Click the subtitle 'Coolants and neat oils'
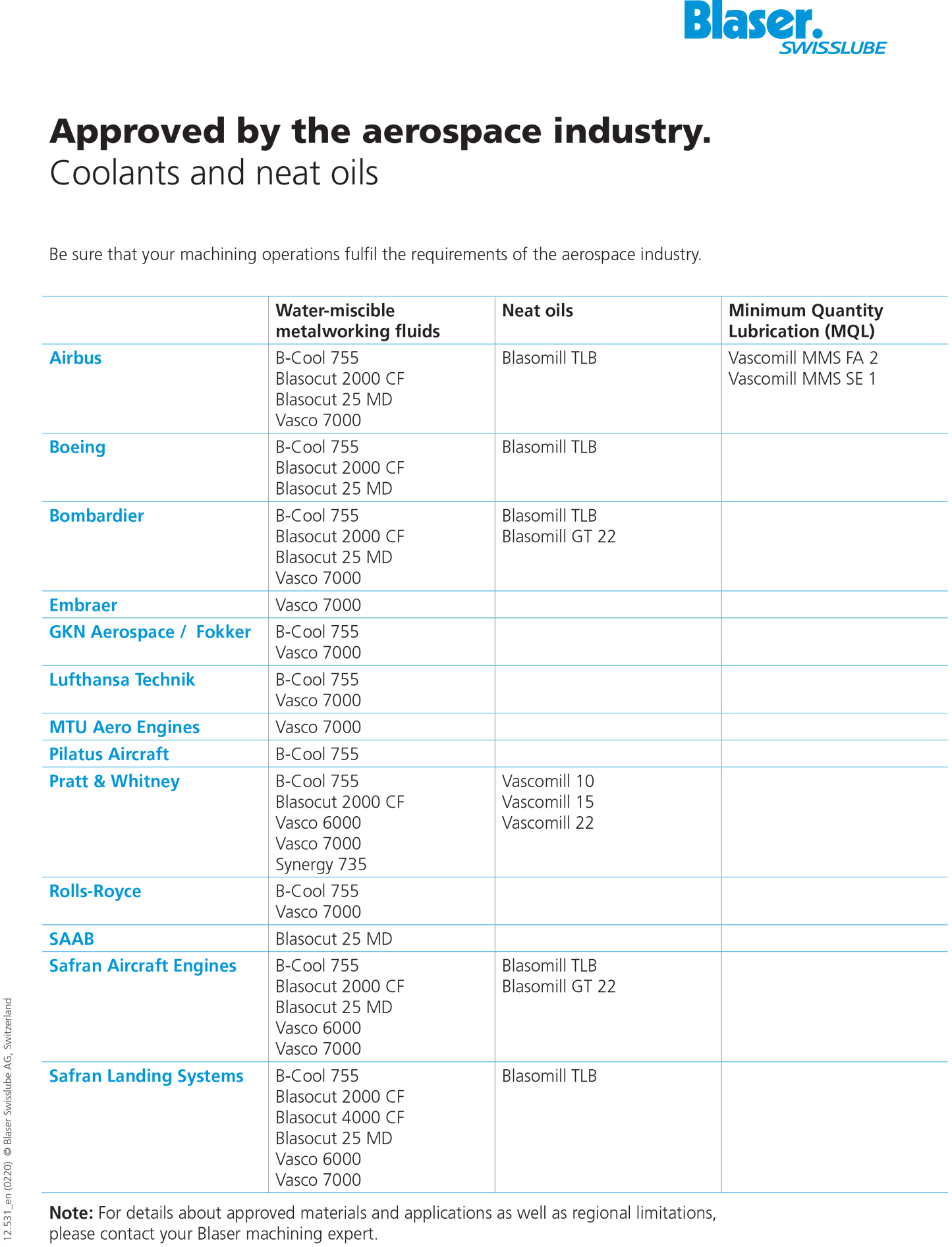Screen dimensions: 952x1247 (x=213, y=173)
